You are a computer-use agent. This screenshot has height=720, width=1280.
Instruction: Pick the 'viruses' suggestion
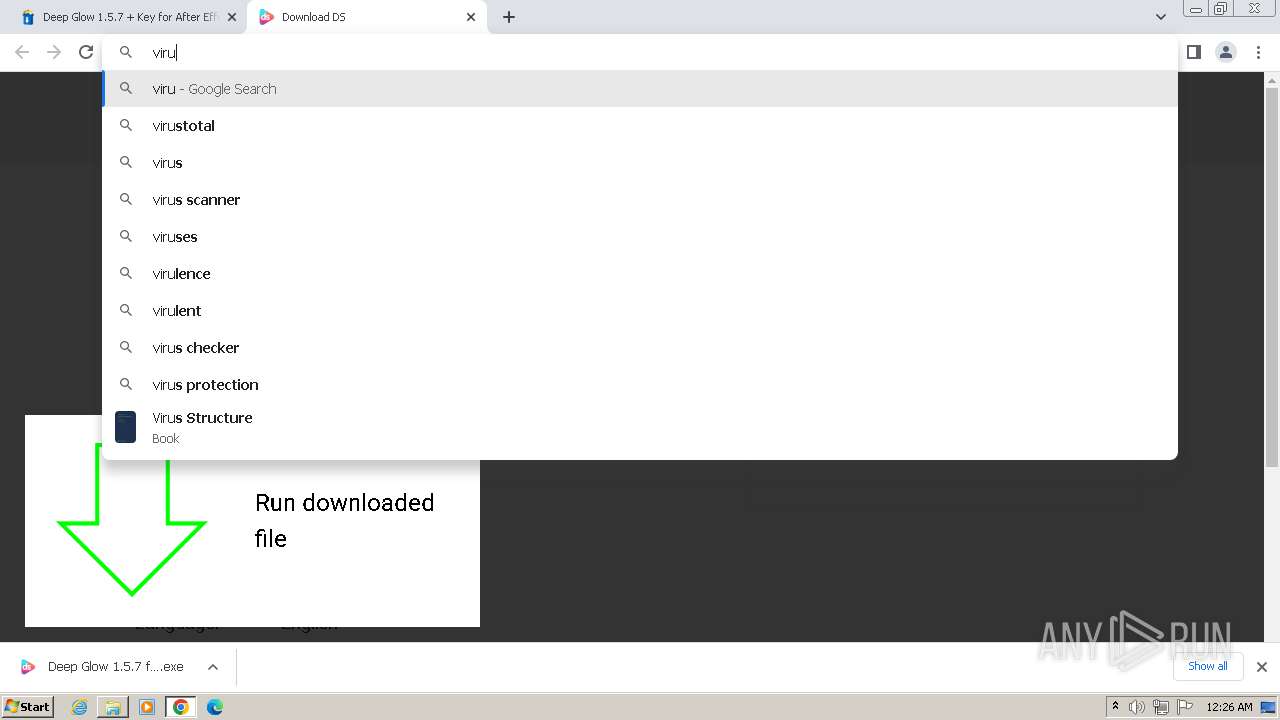click(x=640, y=237)
